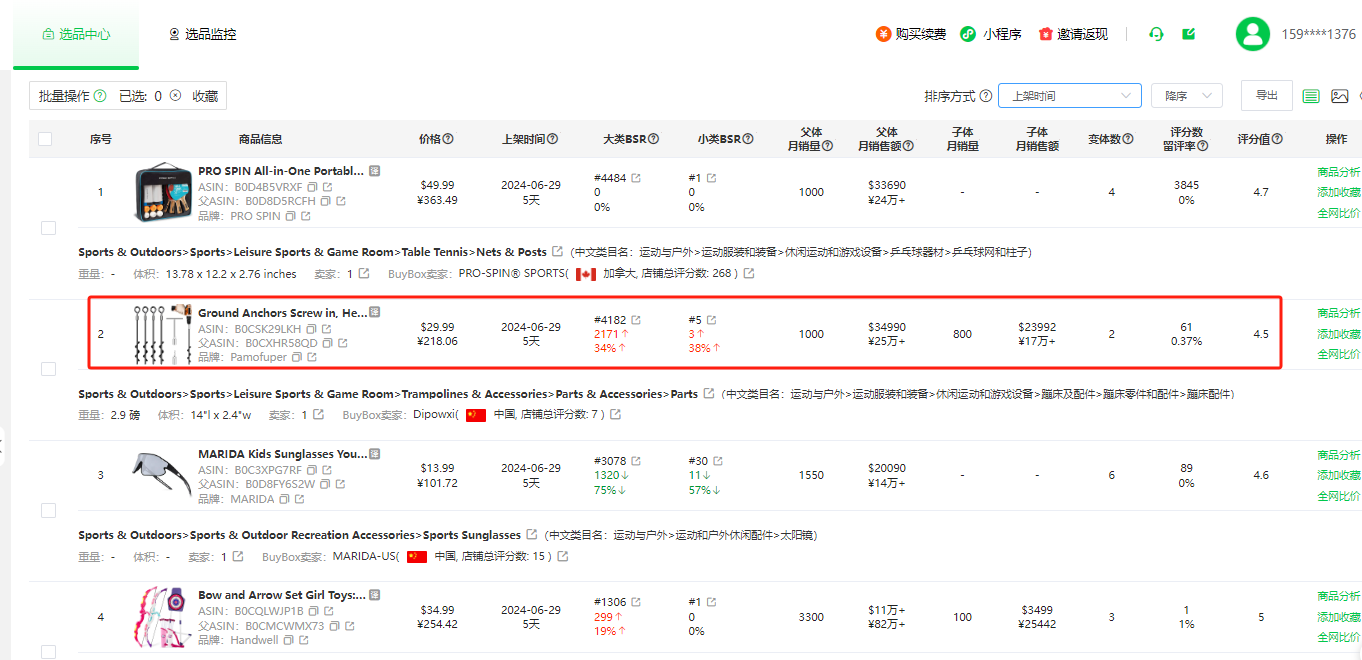Select the 选品中心 tab

76,34
